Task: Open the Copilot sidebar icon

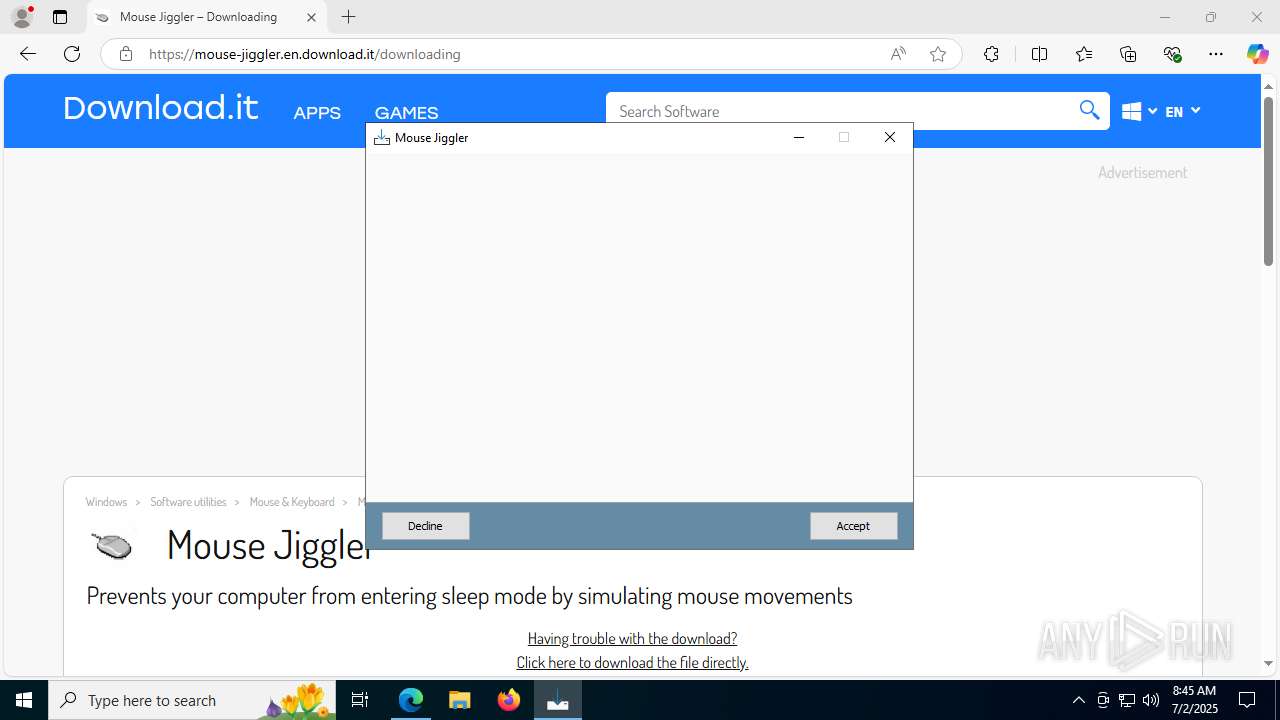Action: click(x=1257, y=54)
